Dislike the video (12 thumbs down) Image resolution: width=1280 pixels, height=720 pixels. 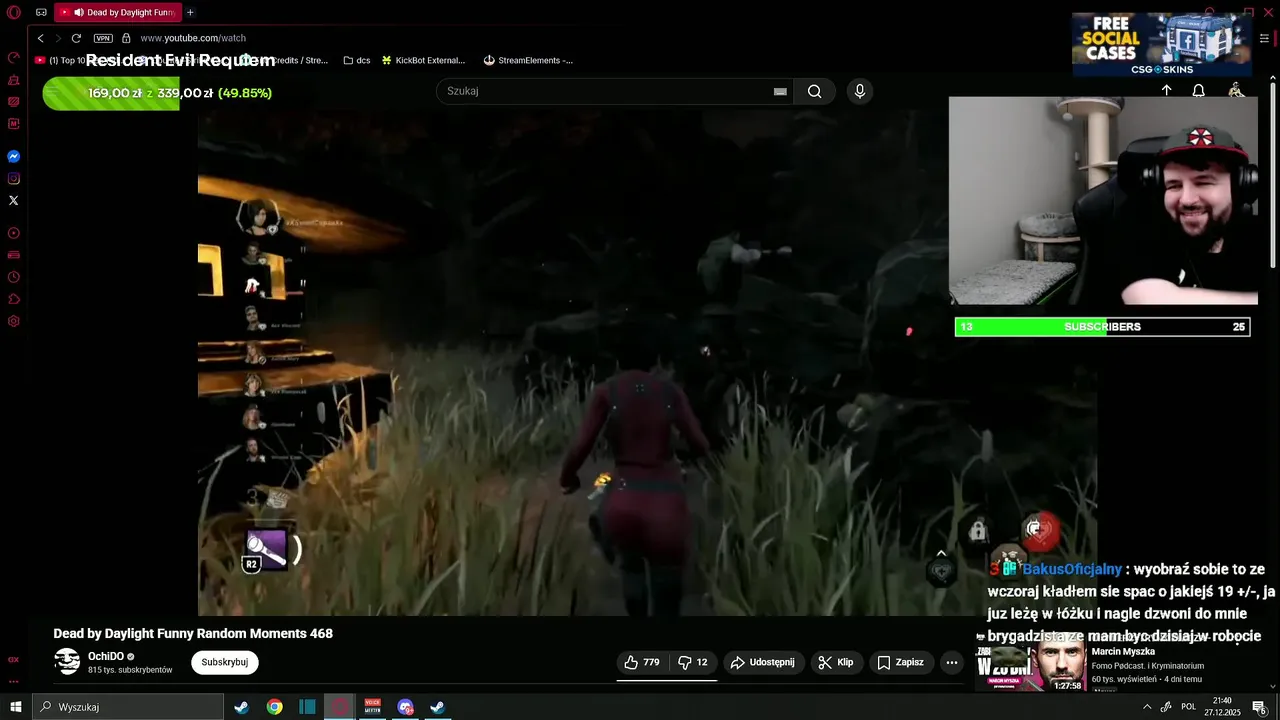tap(693, 662)
